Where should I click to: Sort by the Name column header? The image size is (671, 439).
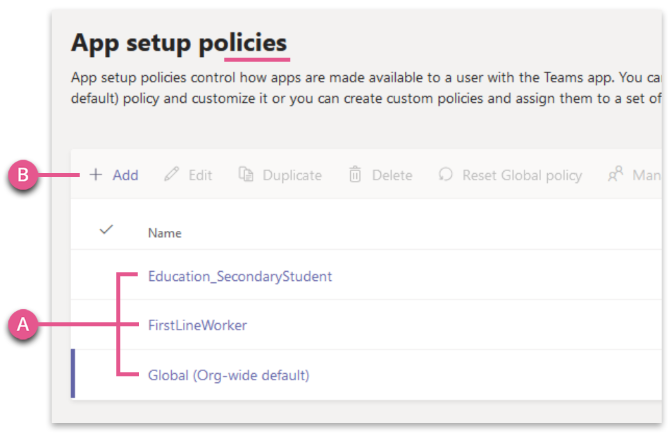coord(165,233)
